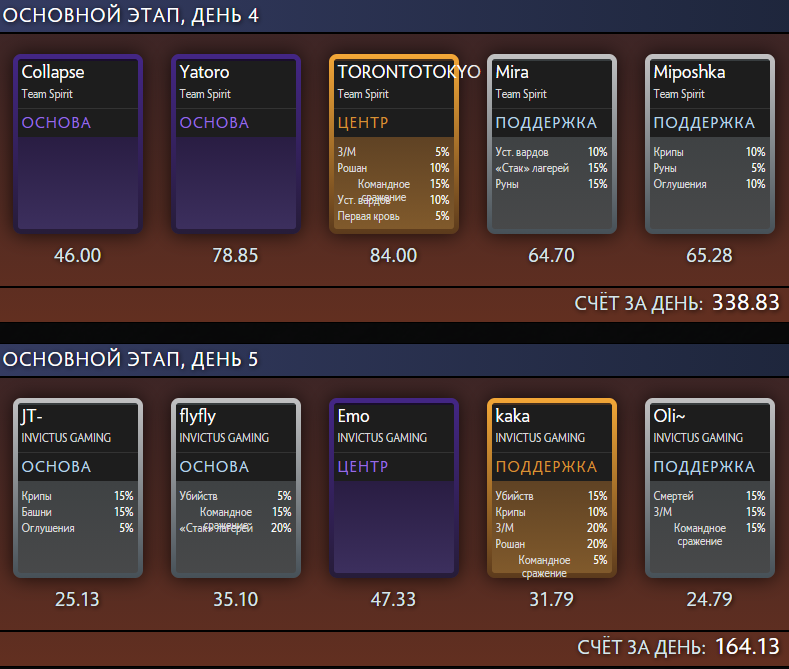Click the 47.33 score under Emo

pos(393,600)
